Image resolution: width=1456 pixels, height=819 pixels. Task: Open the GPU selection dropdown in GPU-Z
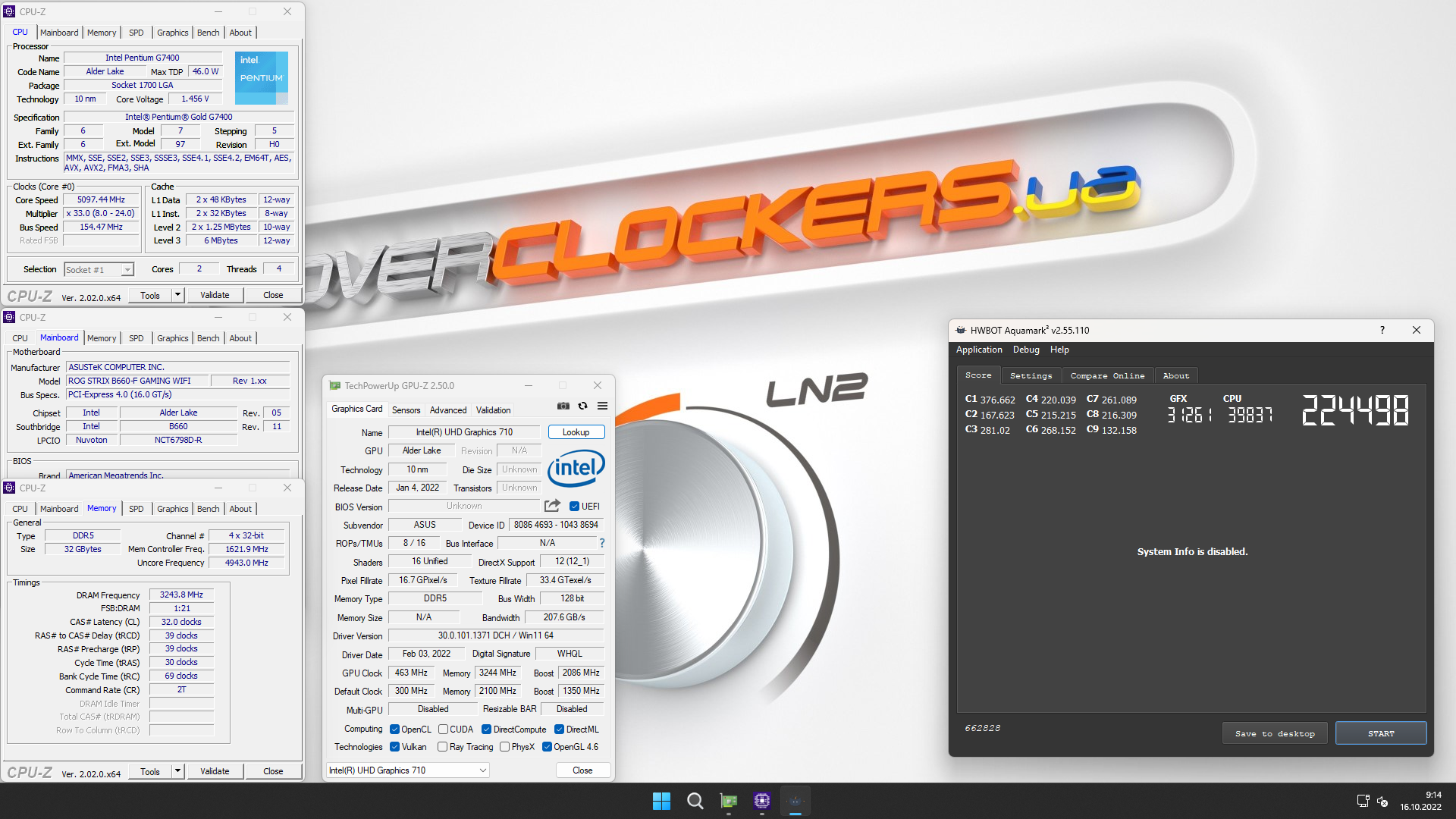[408, 770]
